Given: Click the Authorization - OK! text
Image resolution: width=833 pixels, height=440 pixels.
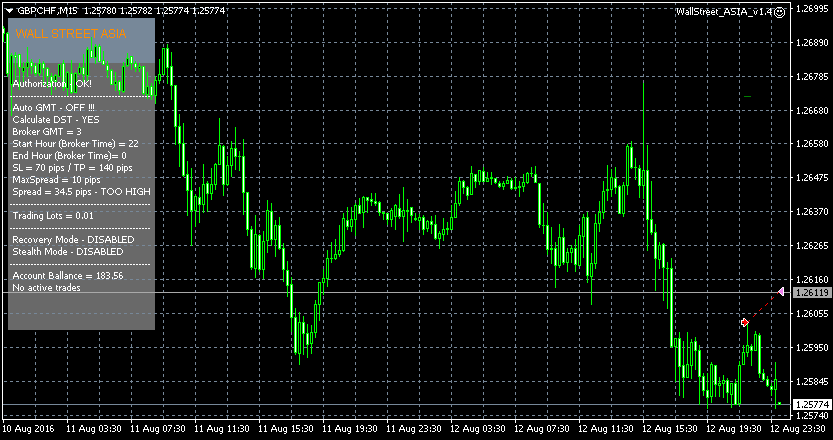Looking at the screenshot, I should [x=52, y=84].
